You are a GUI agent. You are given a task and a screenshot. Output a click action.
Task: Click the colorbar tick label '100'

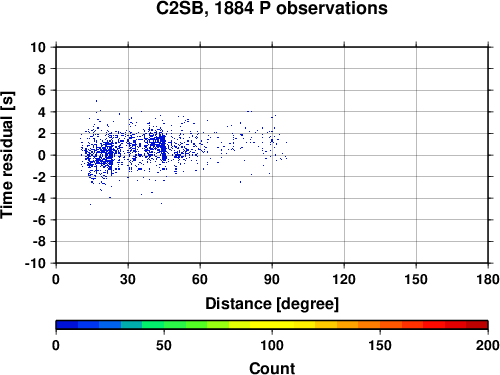(x=272, y=345)
